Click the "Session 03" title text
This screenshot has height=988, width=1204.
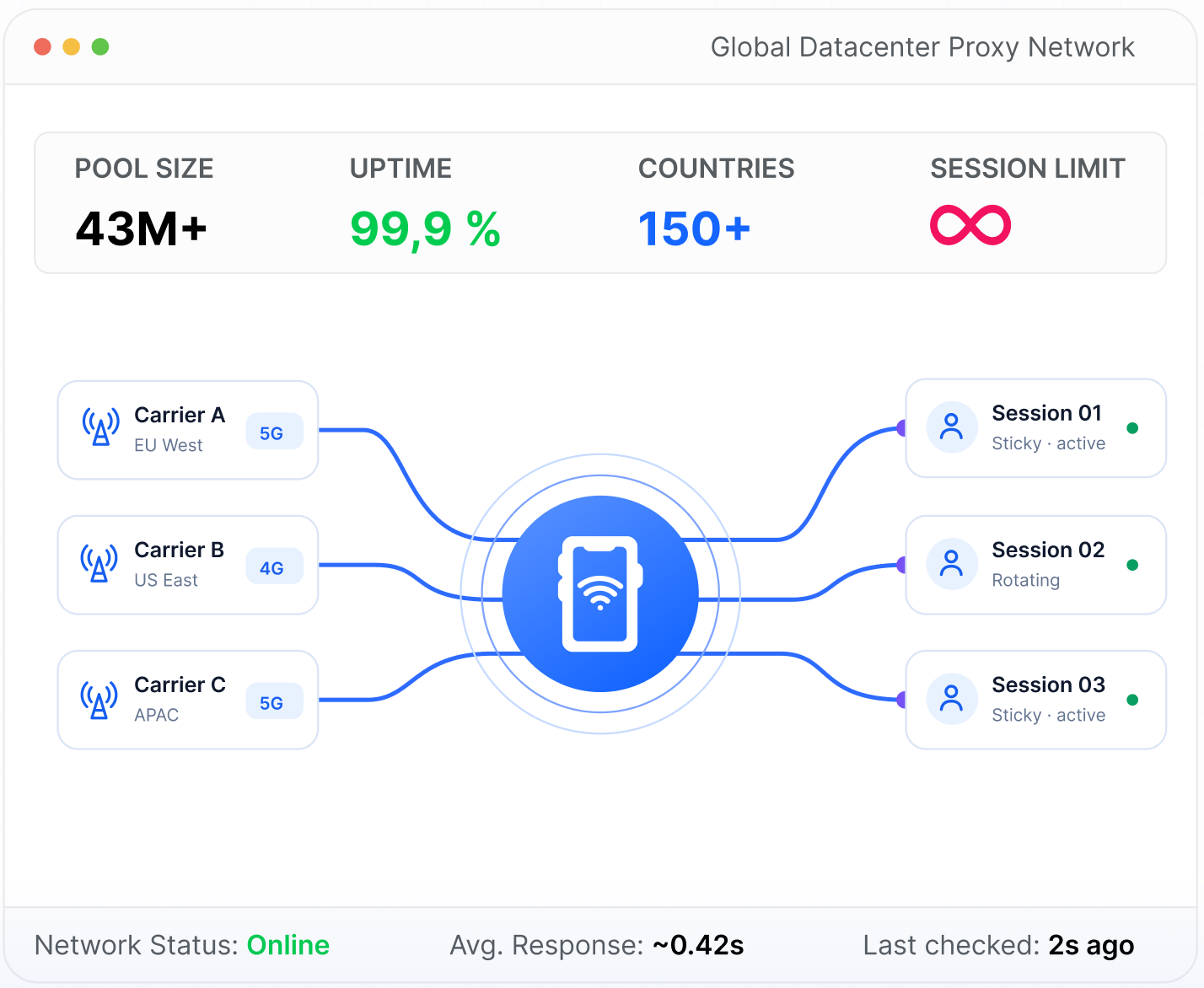[1048, 685]
